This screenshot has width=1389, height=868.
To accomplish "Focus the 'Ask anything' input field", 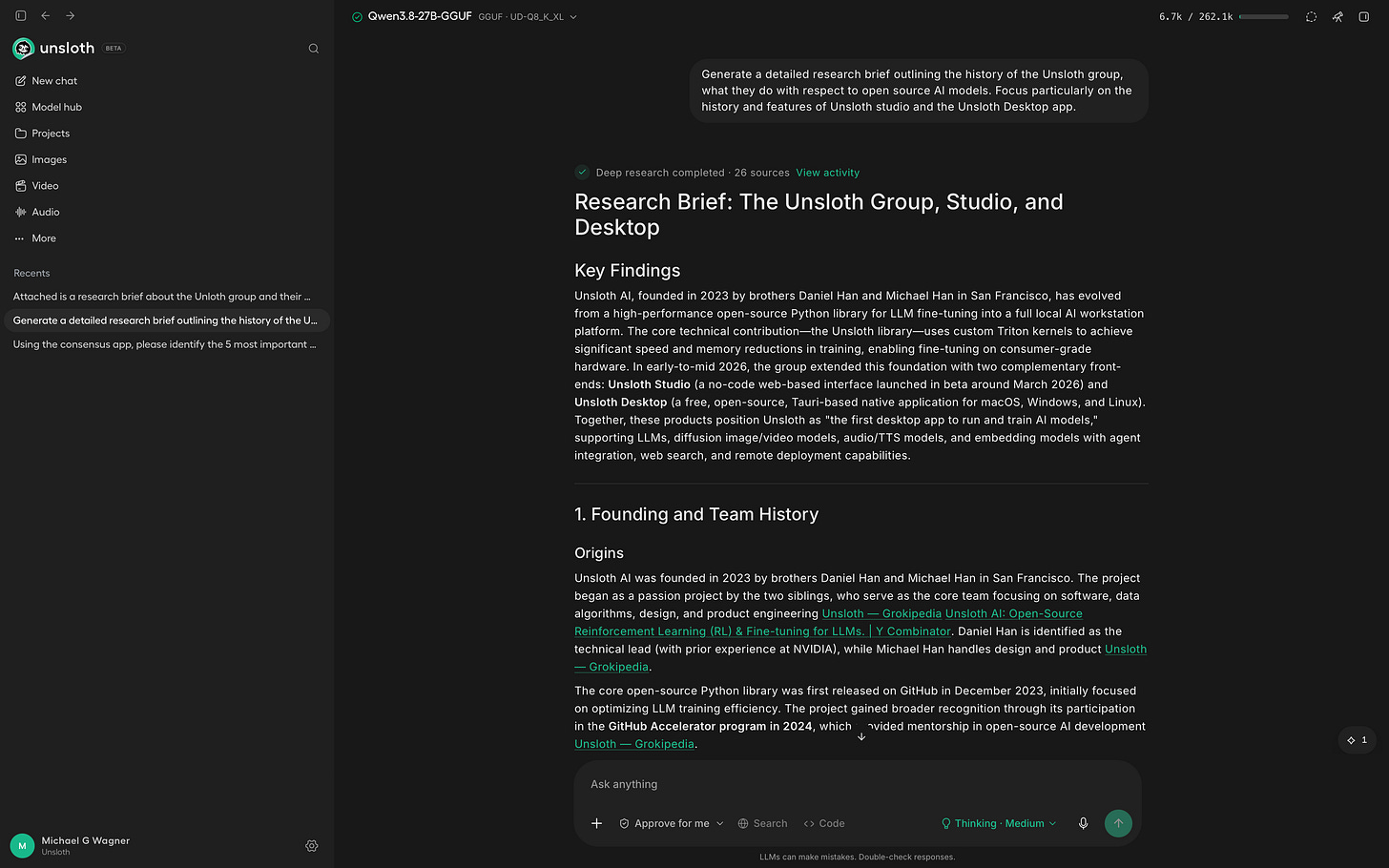I will (x=857, y=784).
